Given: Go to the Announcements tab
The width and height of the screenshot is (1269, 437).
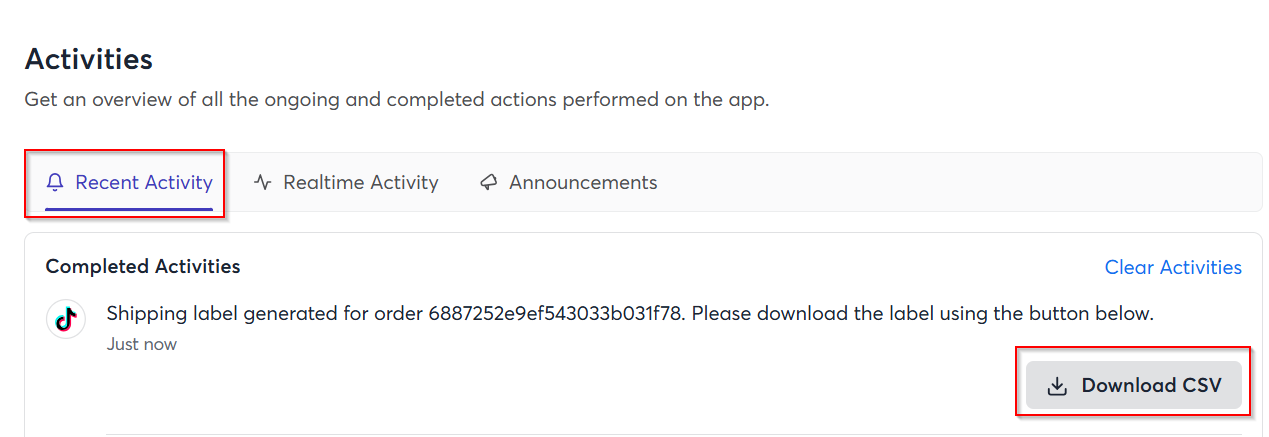Looking at the screenshot, I should pos(569,183).
